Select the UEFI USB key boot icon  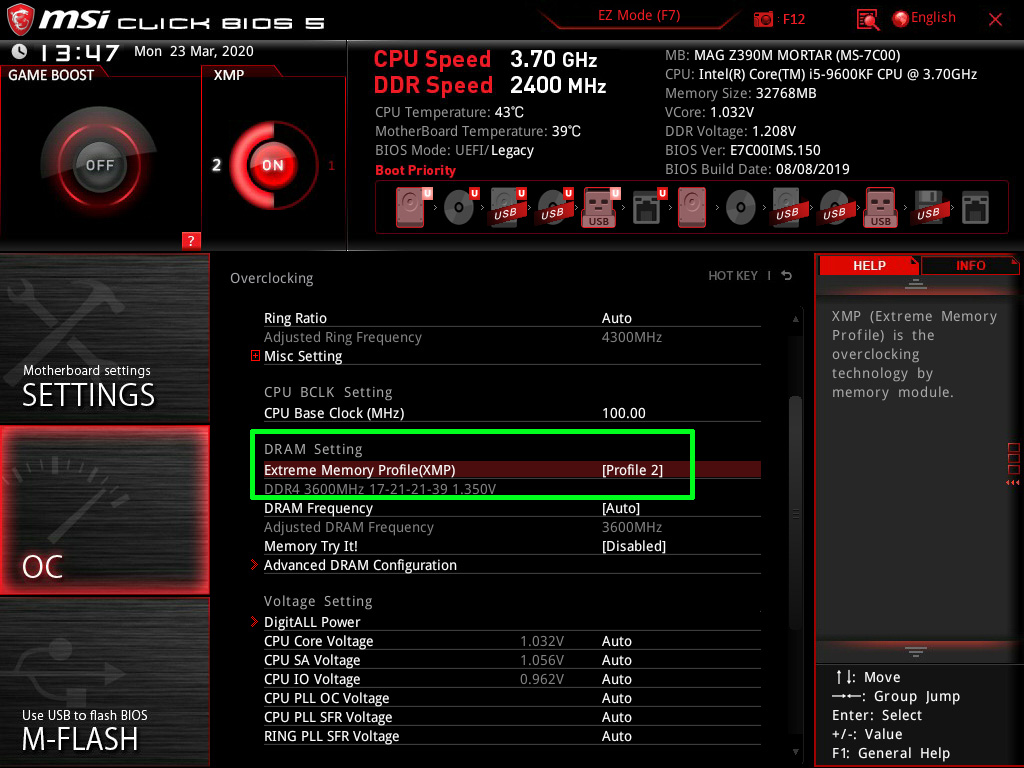click(599, 208)
